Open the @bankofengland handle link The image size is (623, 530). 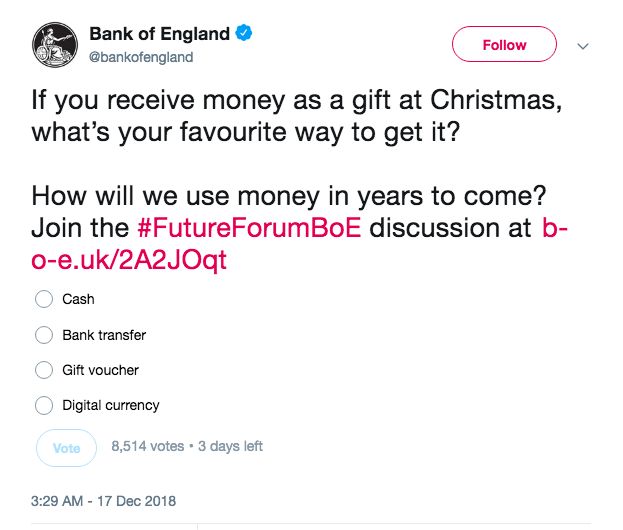point(141,57)
